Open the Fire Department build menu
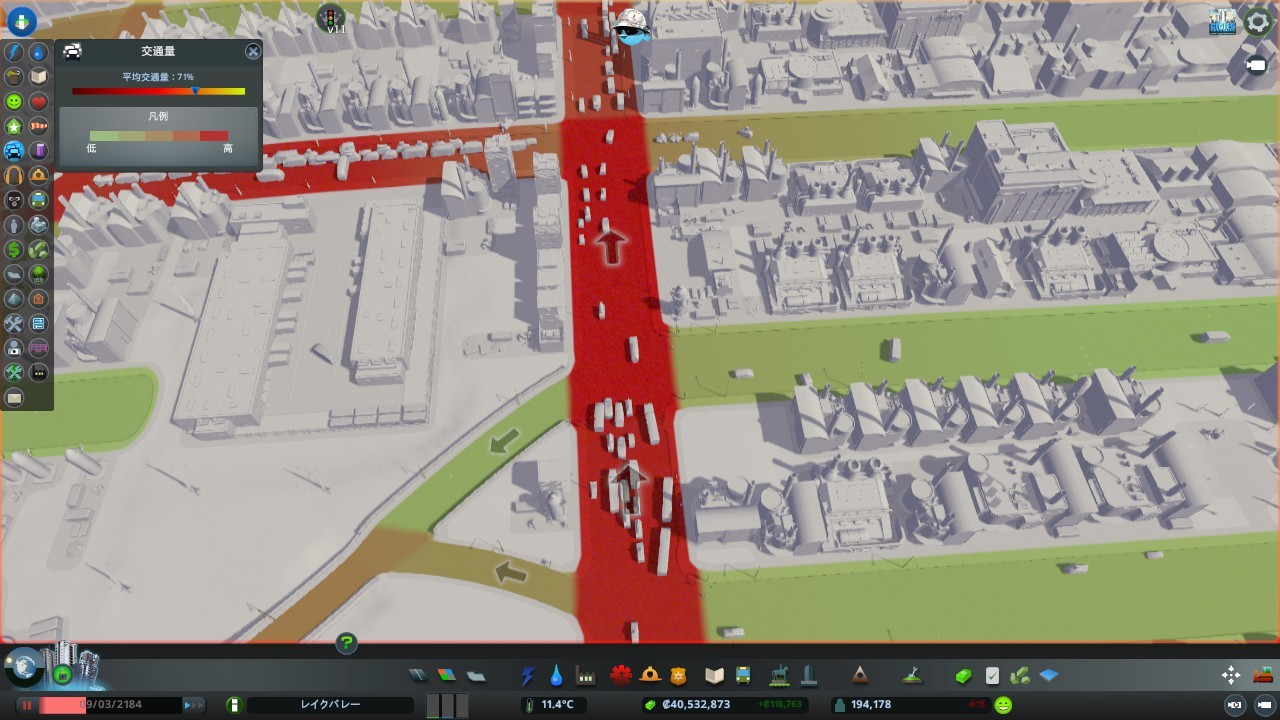The image size is (1280, 720). point(650,676)
